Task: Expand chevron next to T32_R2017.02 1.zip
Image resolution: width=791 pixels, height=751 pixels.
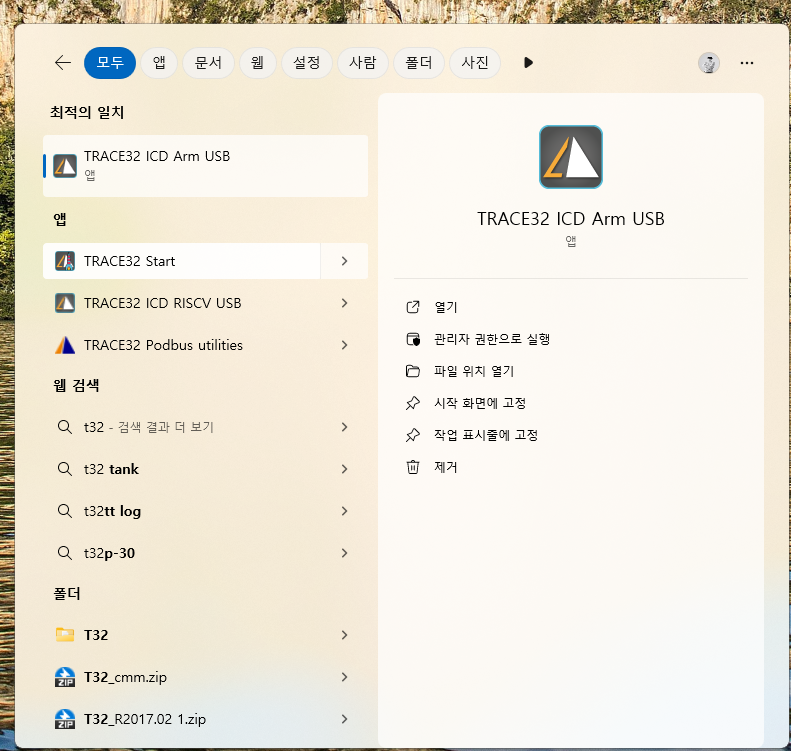Action: (344, 719)
